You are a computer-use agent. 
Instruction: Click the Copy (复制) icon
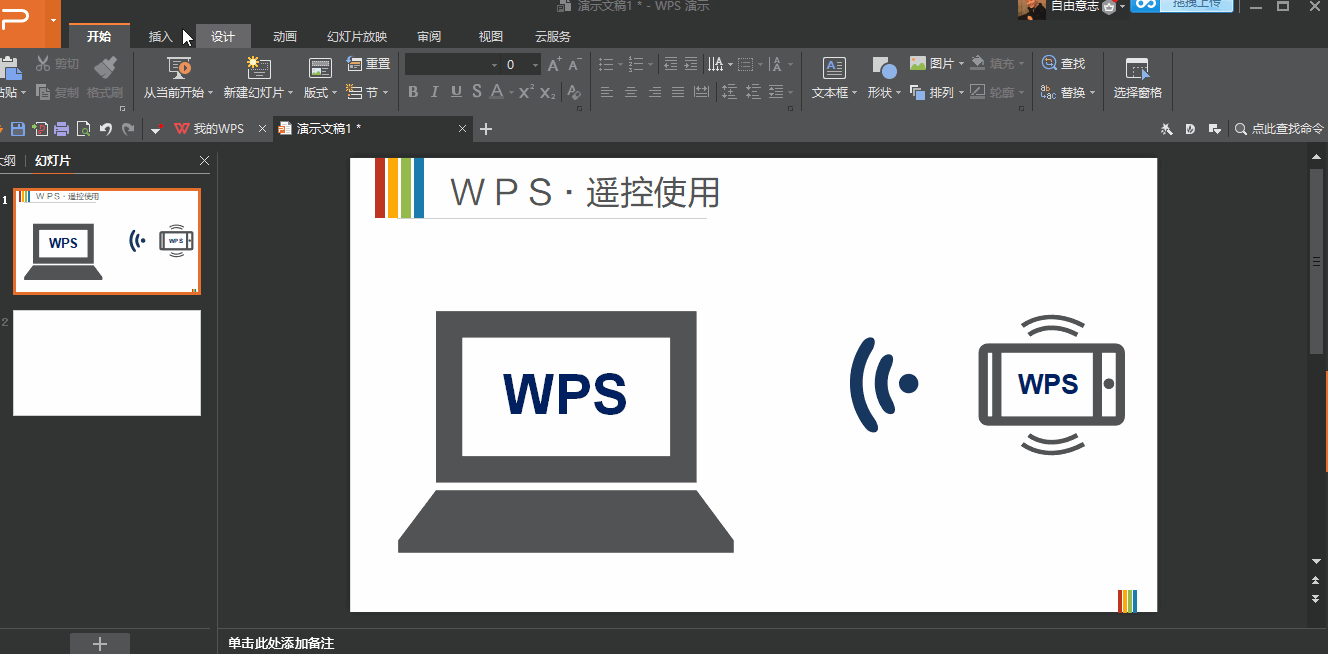(x=43, y=92)
